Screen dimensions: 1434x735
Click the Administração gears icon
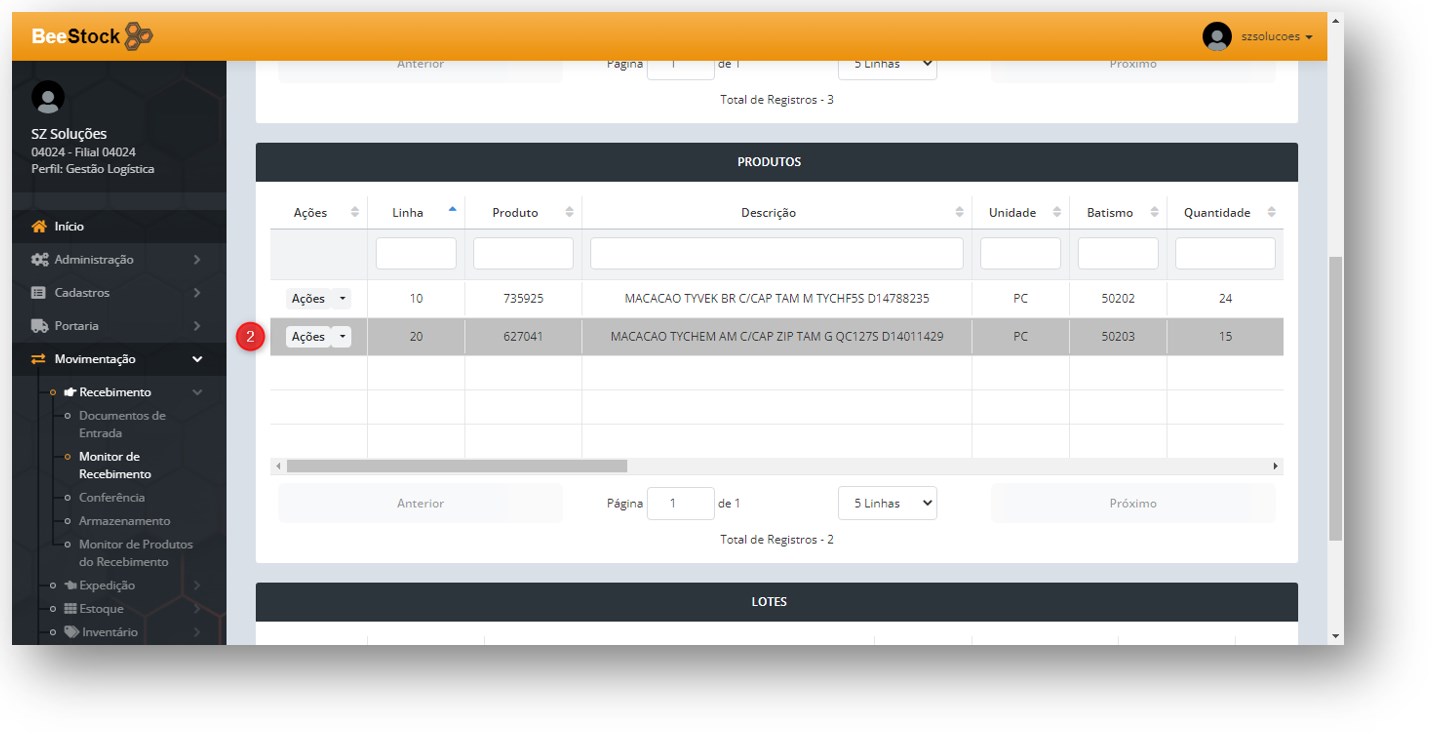[40, 260]
